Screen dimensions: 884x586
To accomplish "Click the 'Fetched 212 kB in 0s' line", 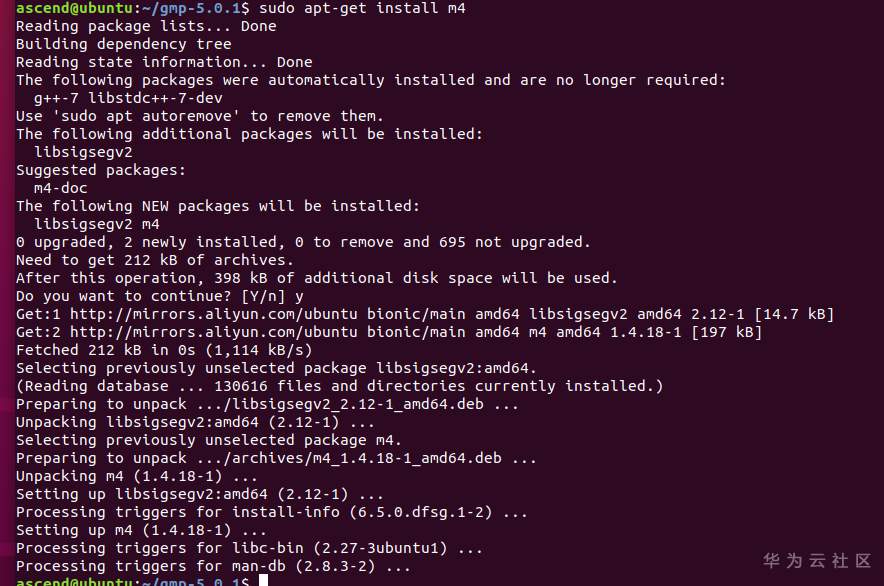I will (x=164, y=350).
